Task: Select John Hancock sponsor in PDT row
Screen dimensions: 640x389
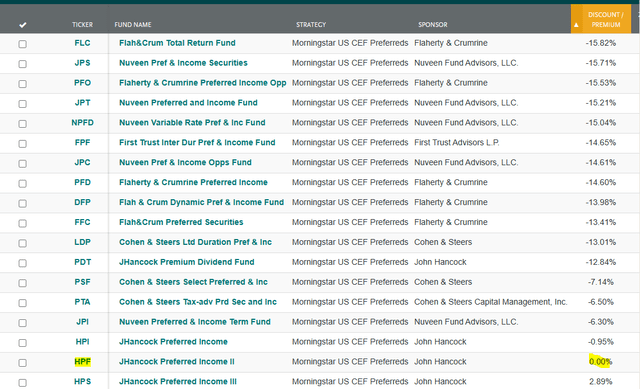Action: [440, 262]
